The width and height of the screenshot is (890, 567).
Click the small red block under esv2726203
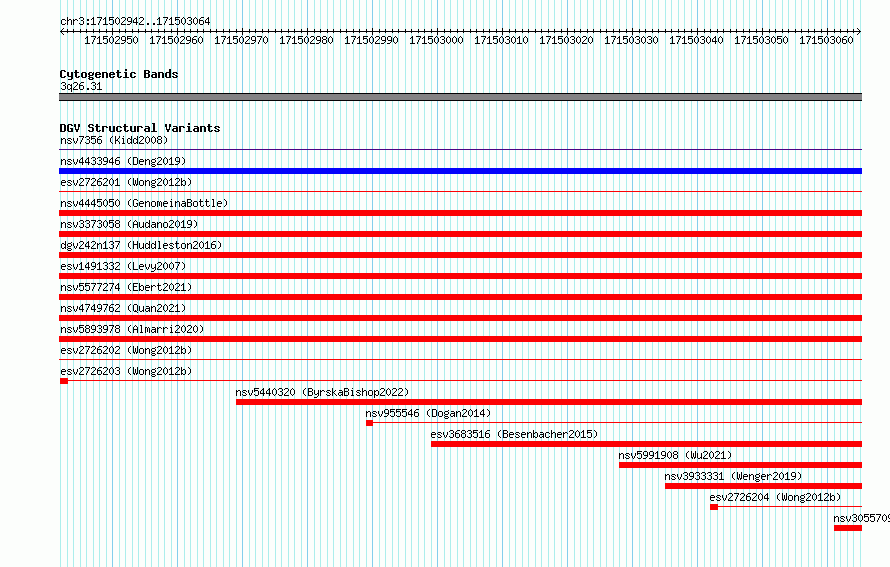click(x=64, y=381)
